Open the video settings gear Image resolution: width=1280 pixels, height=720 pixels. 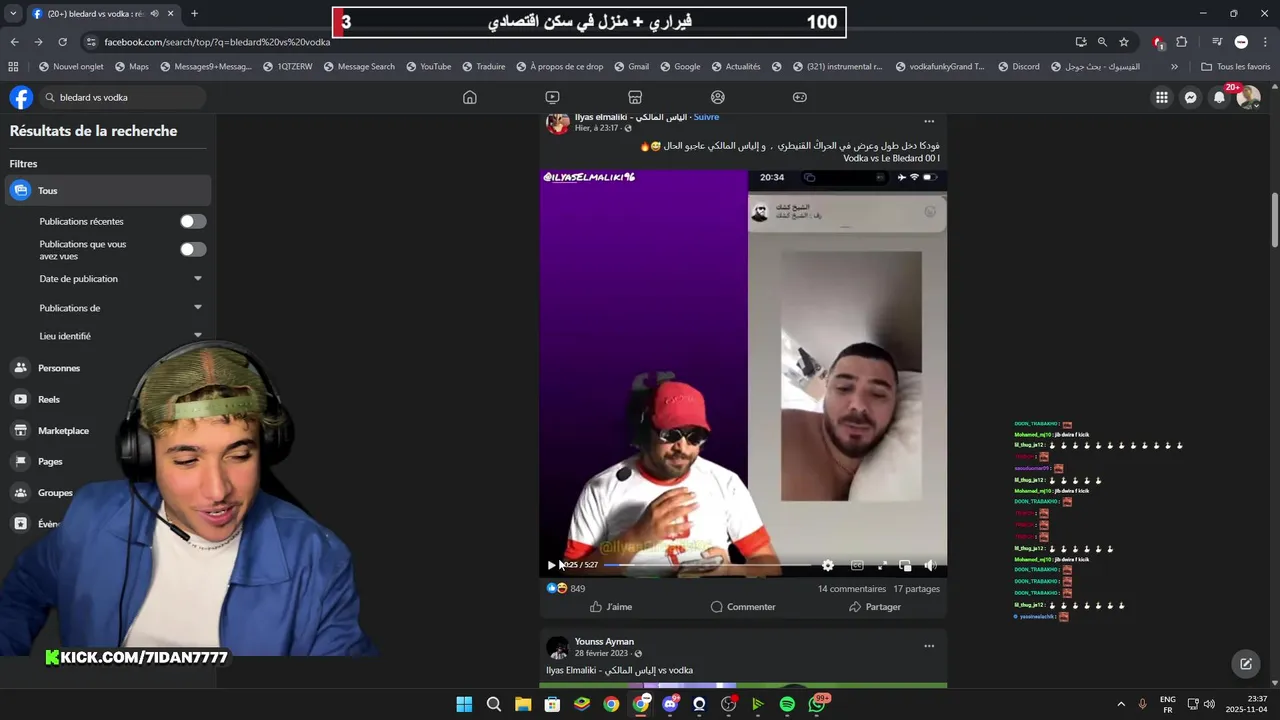click(x=828, y=565)
